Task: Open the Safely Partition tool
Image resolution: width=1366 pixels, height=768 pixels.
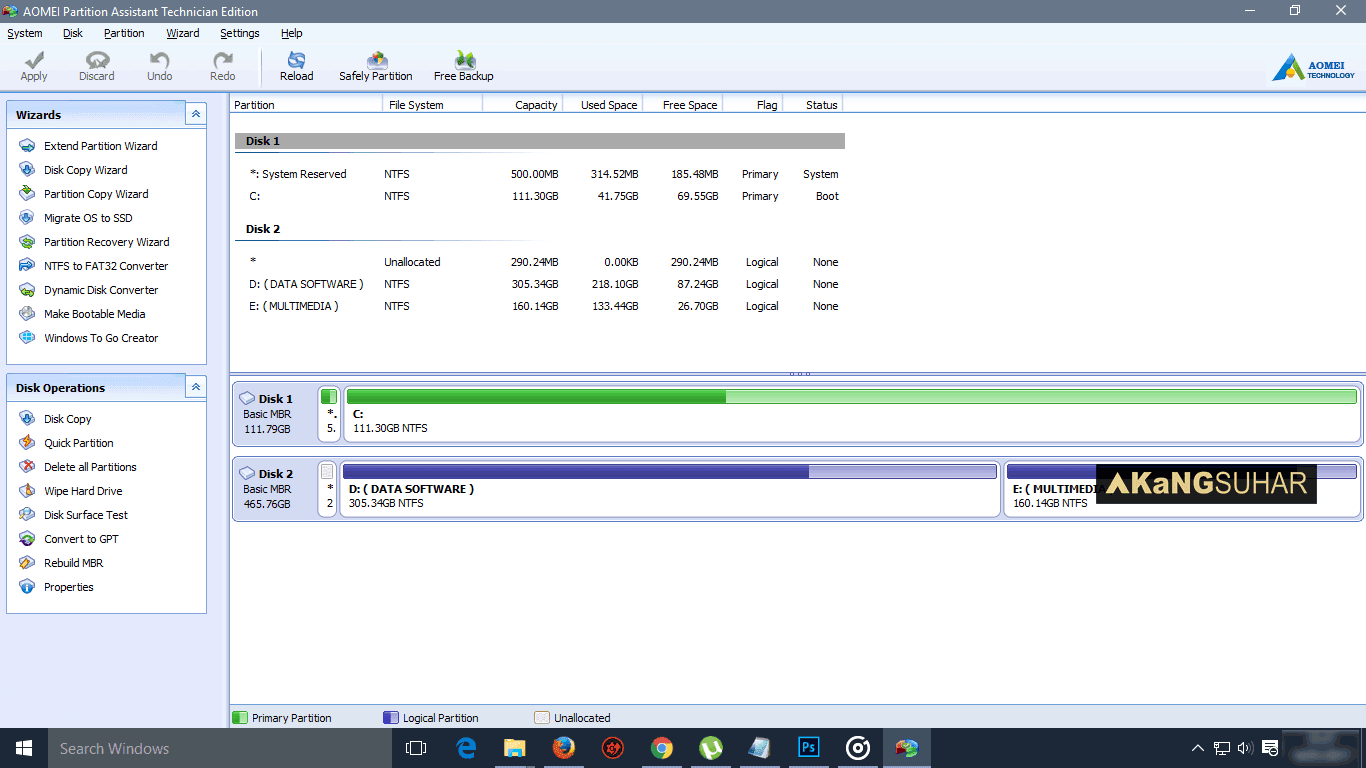Action: coord(376,67)
